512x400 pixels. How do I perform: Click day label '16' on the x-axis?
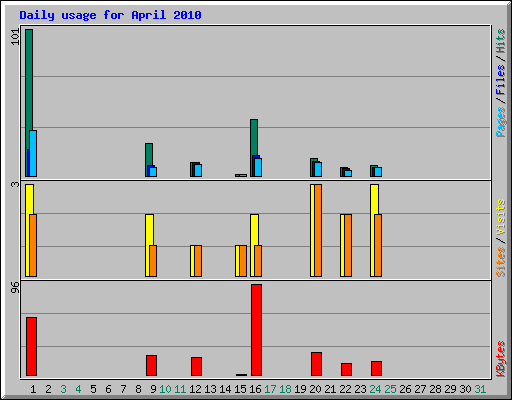click(255, 389)
